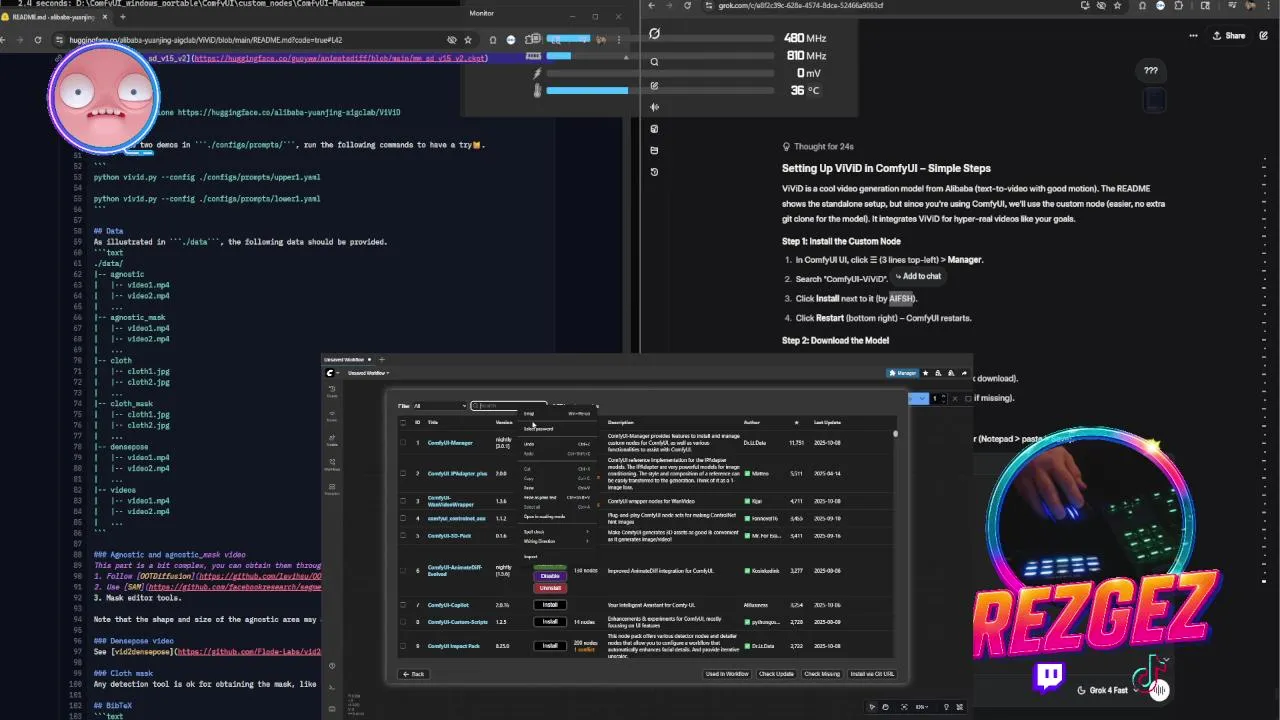
Task: Expand Unsaved Workflow breadcrumb dropdown
Action: click(x=369, y=373)
